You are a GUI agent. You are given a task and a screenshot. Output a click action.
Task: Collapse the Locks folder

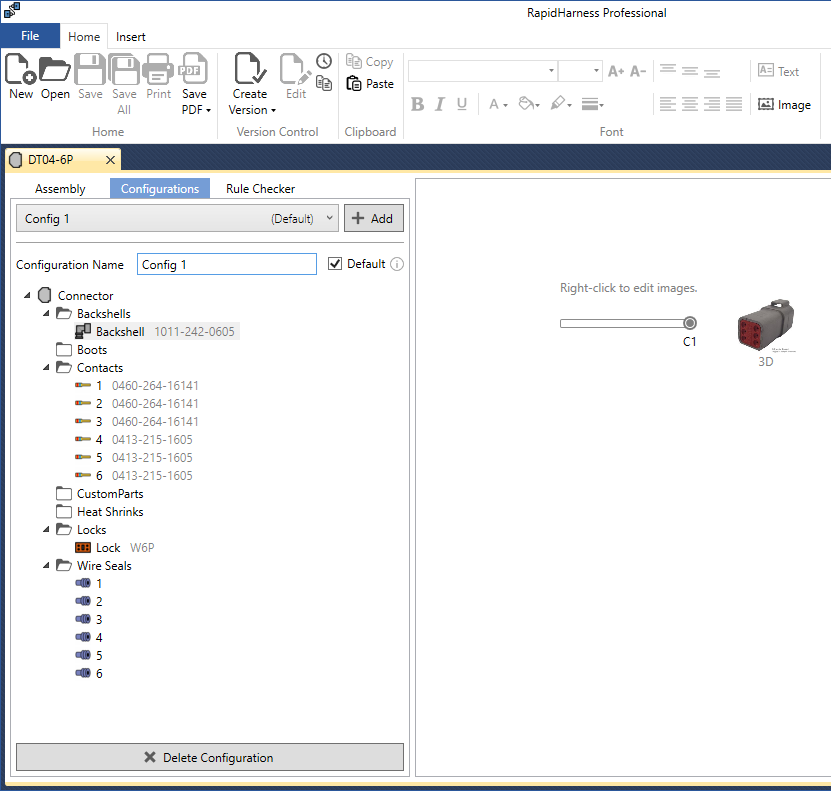pyautogui.click(x=46, y=529)
